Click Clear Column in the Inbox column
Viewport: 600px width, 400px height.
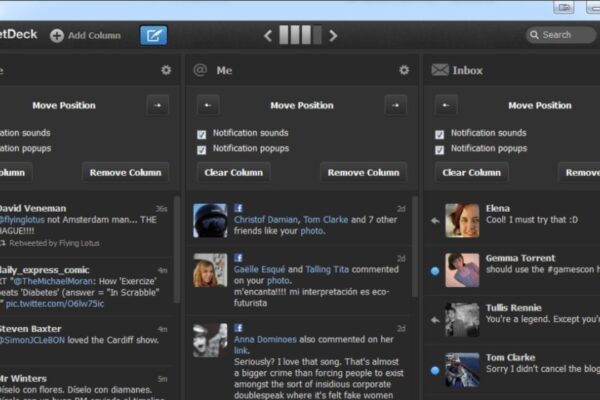pos(471,173)
